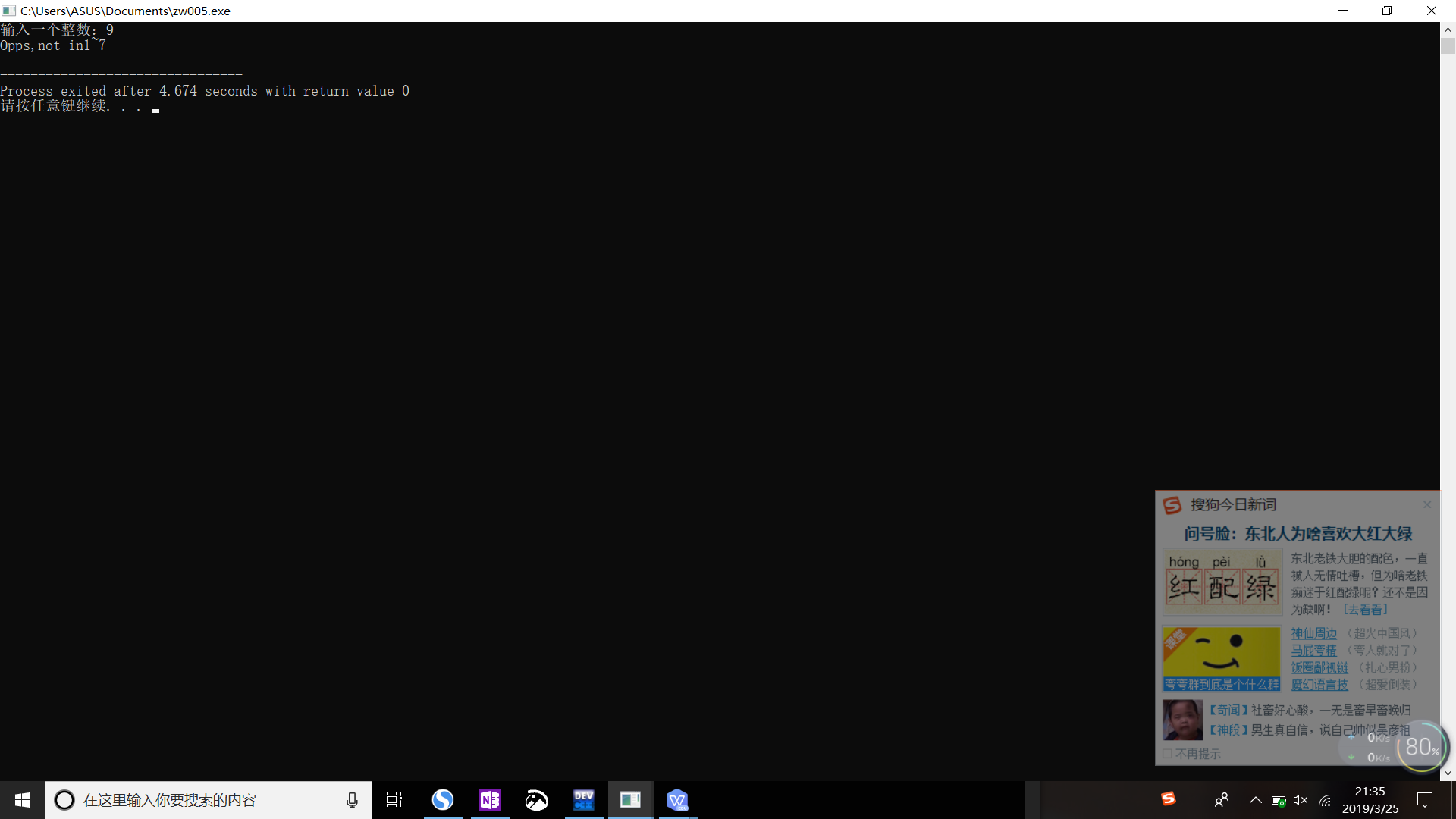Open the 神仙周边 link

tap(1314, 633)
